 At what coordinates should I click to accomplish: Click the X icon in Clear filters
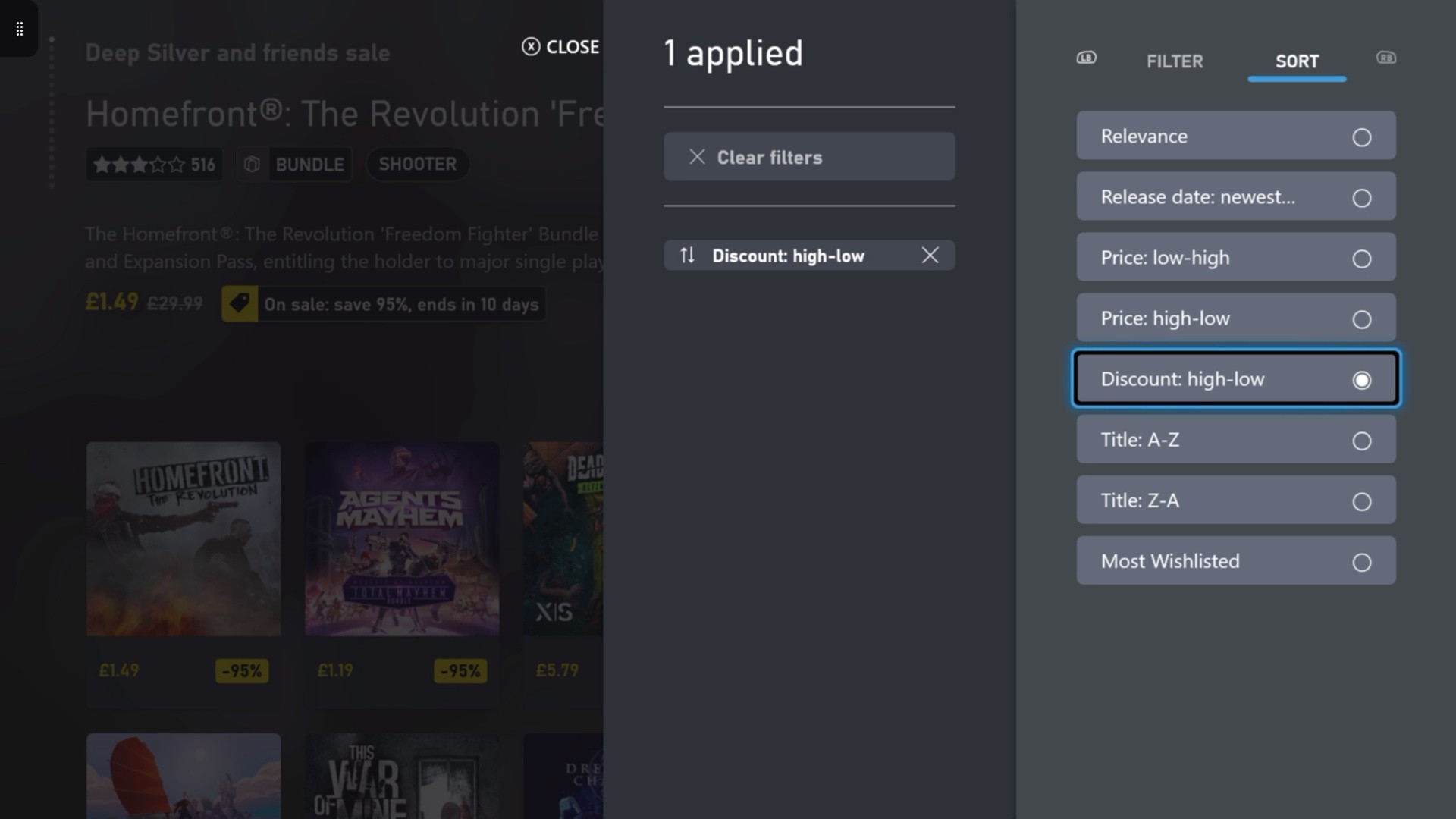pyautogui.click(x=697, y=157)
